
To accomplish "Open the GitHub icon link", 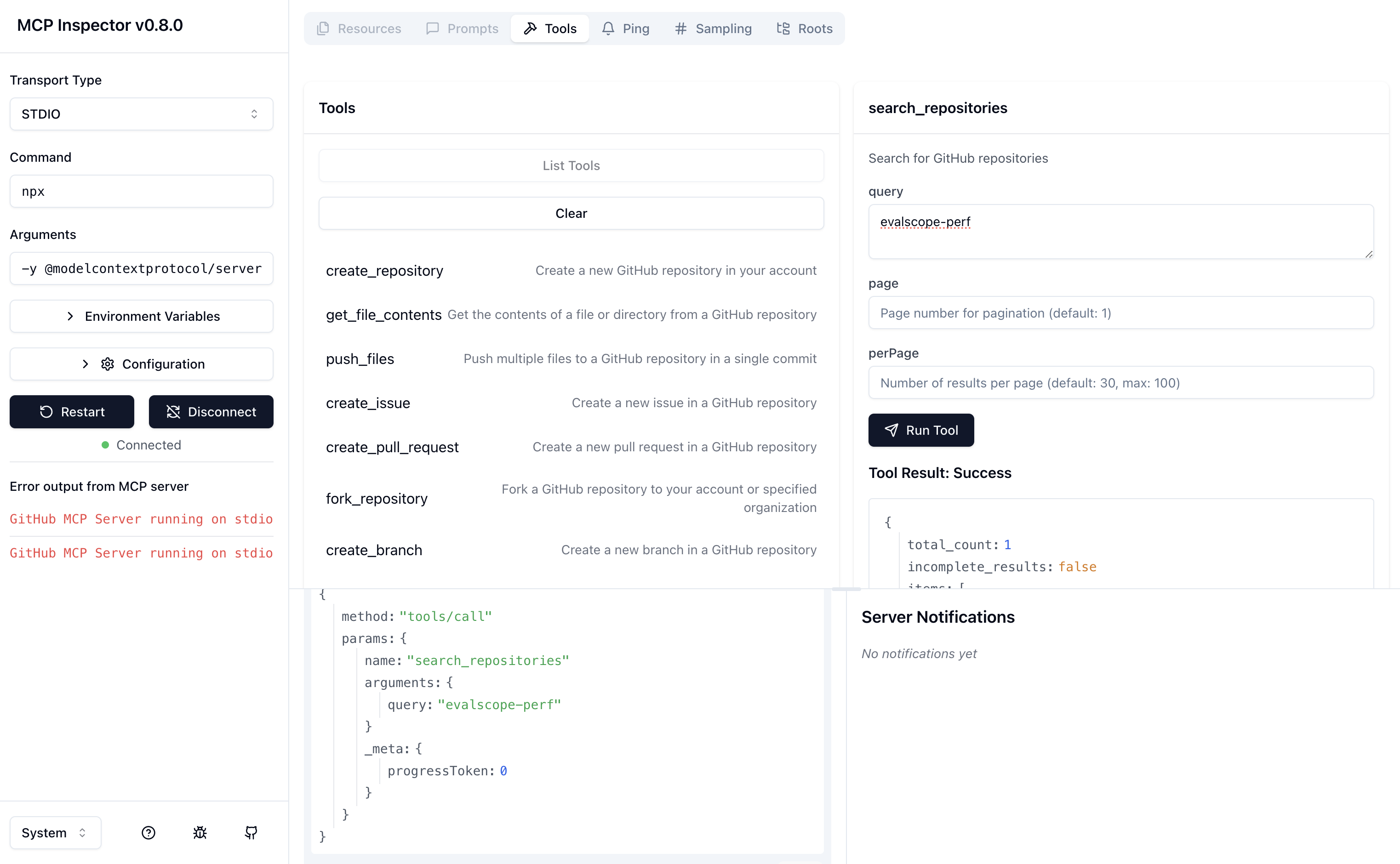I will [x=251, y=833].
